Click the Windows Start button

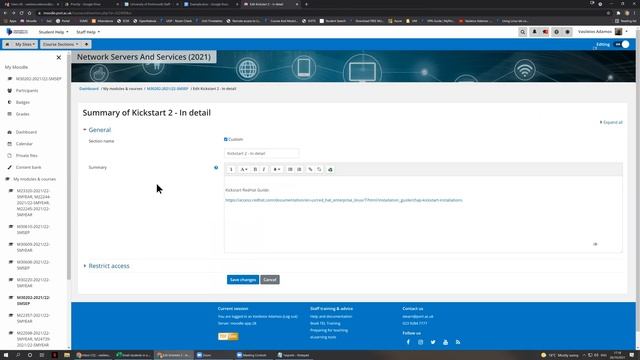(x=6, y=355)
